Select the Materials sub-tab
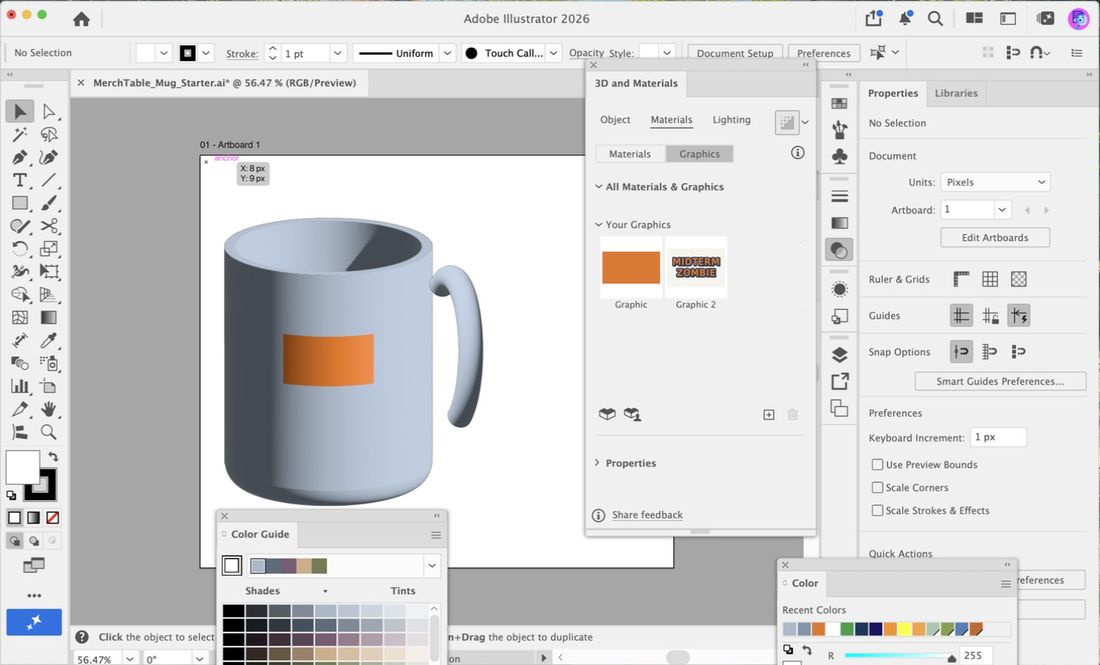Viewport: 1100px width, 665px height. click(x=630, y=154)
